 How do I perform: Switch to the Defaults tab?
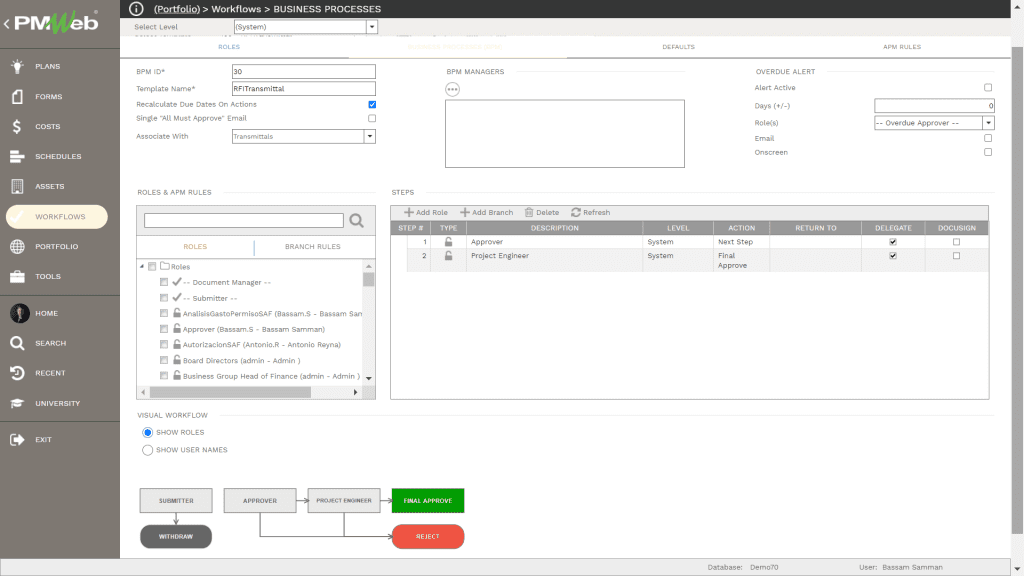coord(679,47)
